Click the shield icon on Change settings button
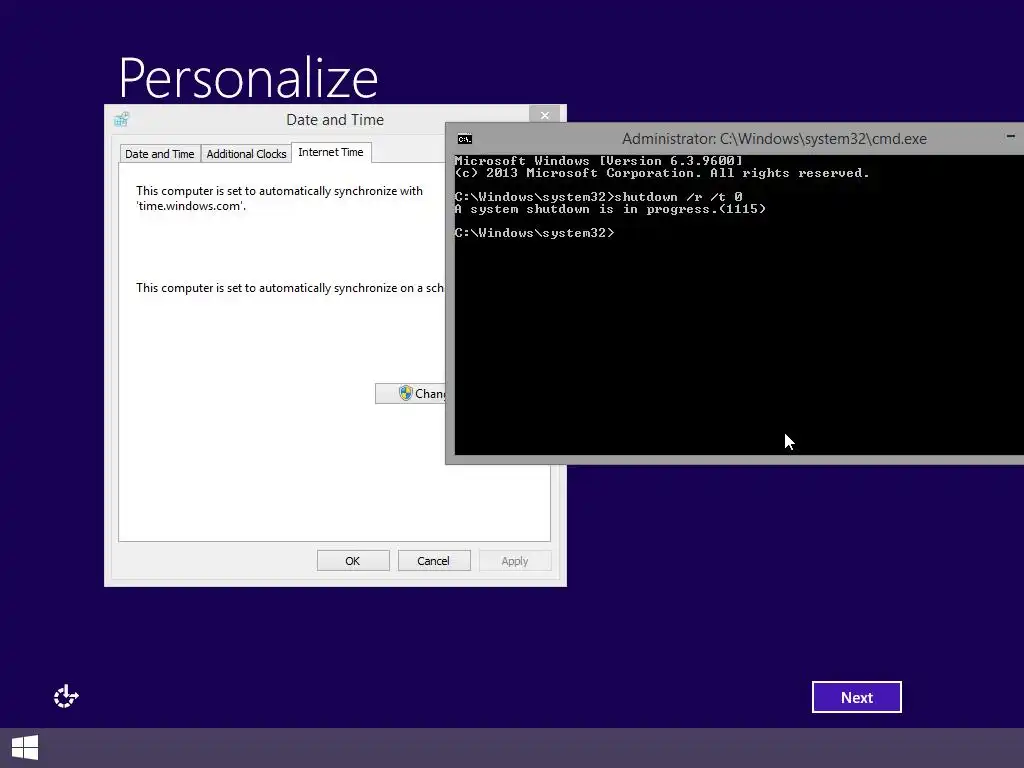Image resolution: width=1024 pixels, height=768 pixels. pyautogui.click(x=406, y=393)
